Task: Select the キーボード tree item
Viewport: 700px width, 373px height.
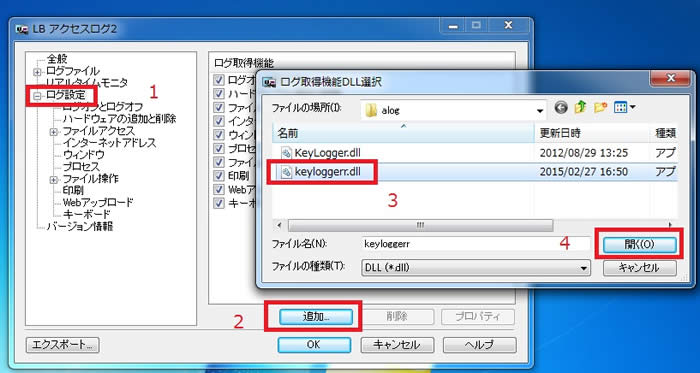Action: (x=86, y=215)
